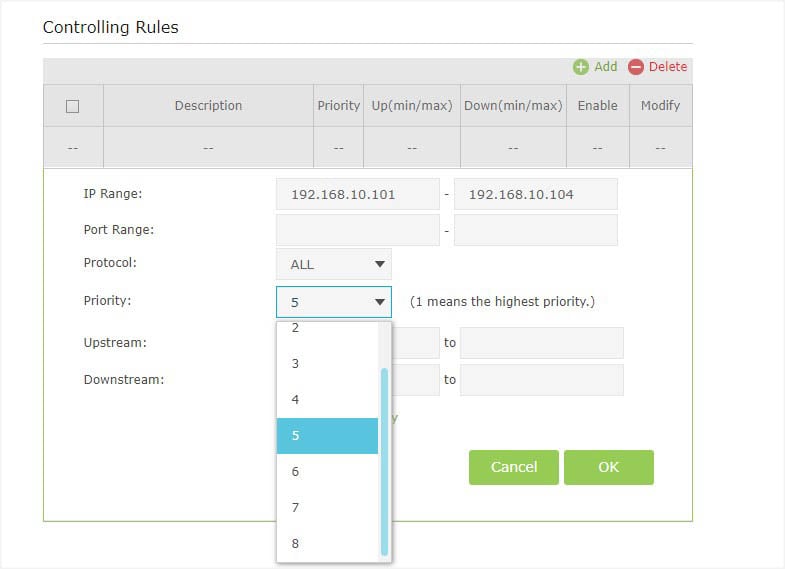Click the Up(min/max) column header
Image resolution: width=785 pixels, height=569 pixels.
(x=412, y=106)
